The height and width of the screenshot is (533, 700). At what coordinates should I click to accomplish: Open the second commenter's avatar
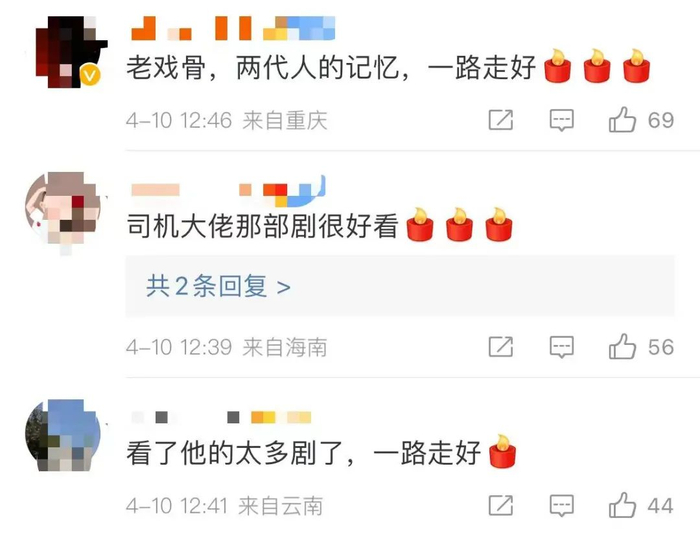(63, 210)
